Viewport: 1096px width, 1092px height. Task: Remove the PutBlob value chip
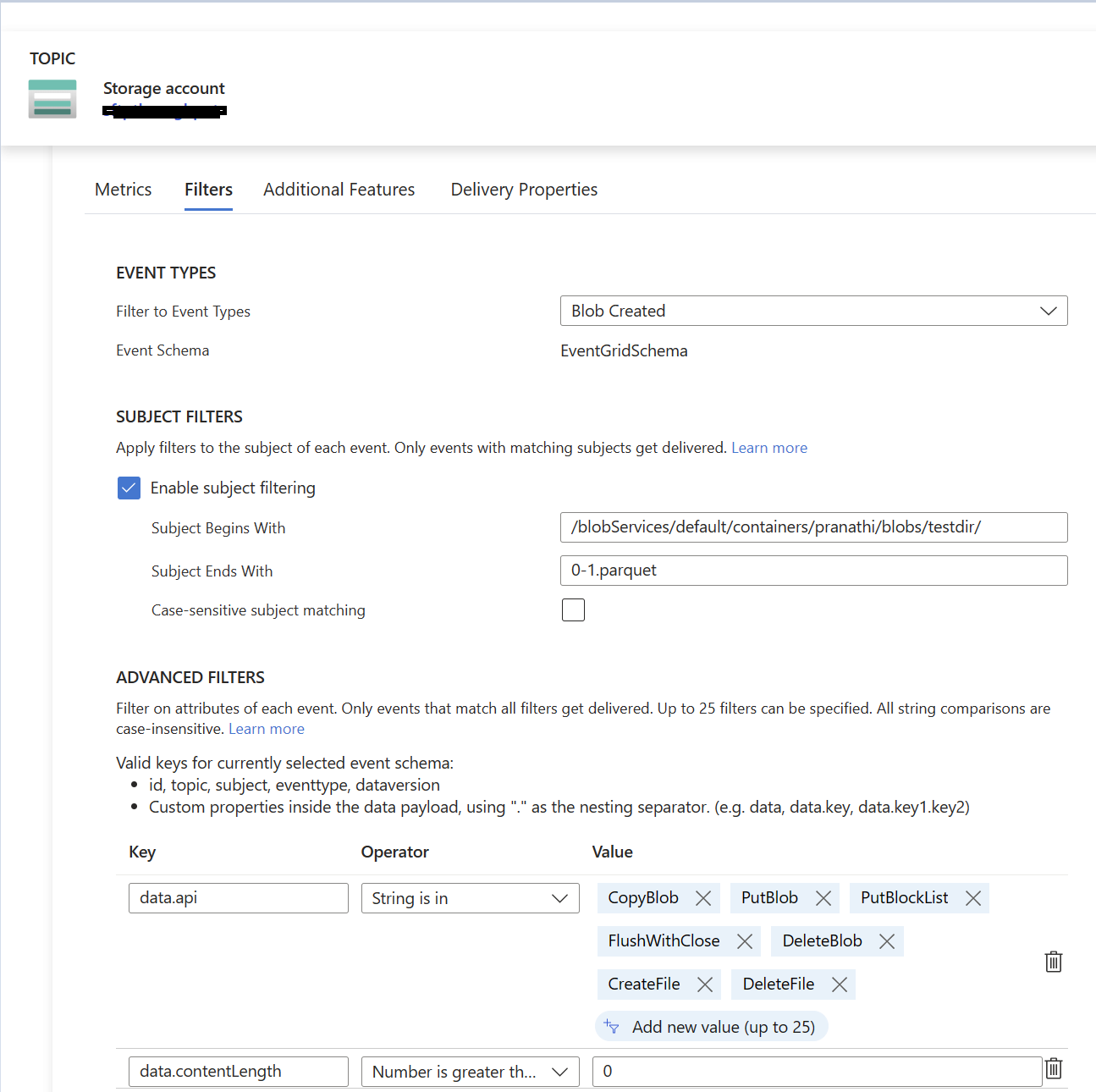(x=822, y=898)
